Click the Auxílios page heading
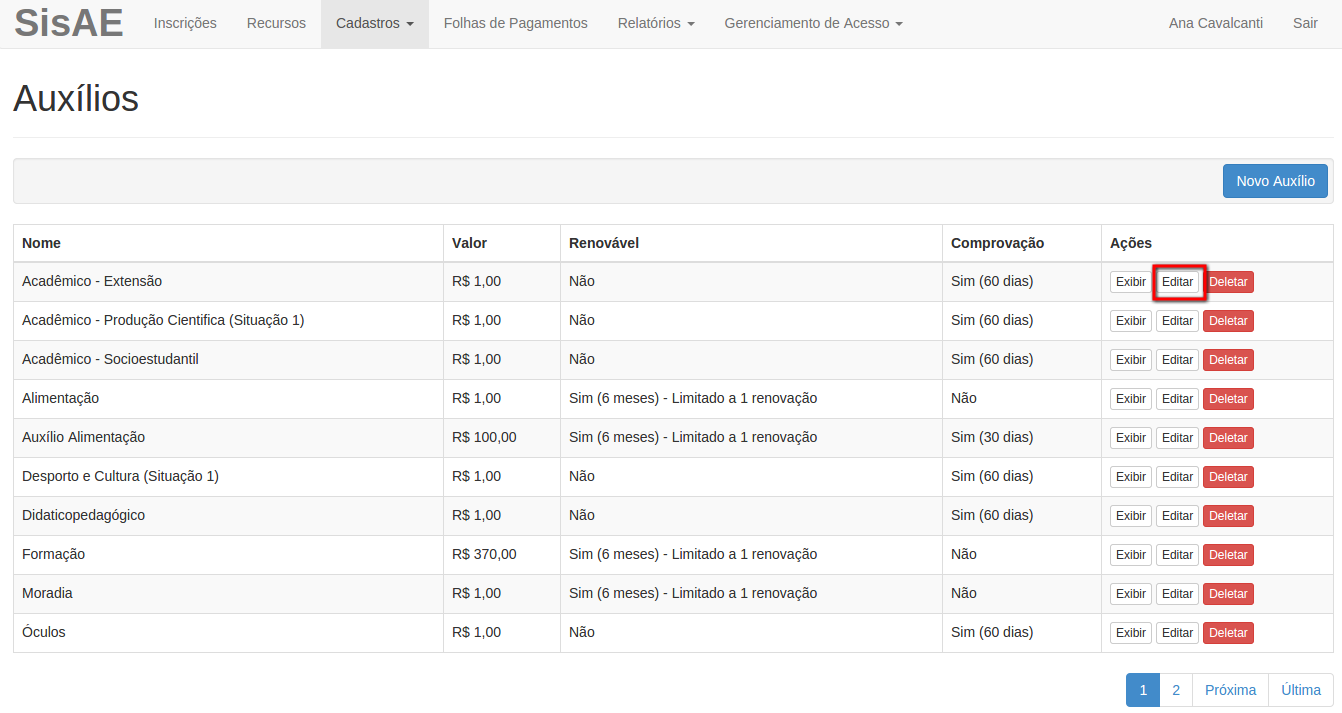This screenshot has height=713, width=1342. (76, 99)
